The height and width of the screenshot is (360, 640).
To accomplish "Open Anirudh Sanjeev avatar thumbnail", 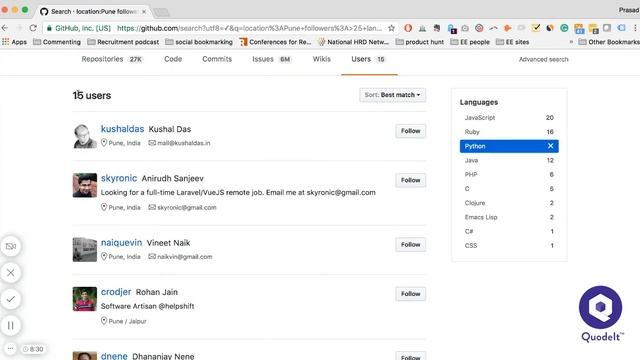I will point(84,185).
